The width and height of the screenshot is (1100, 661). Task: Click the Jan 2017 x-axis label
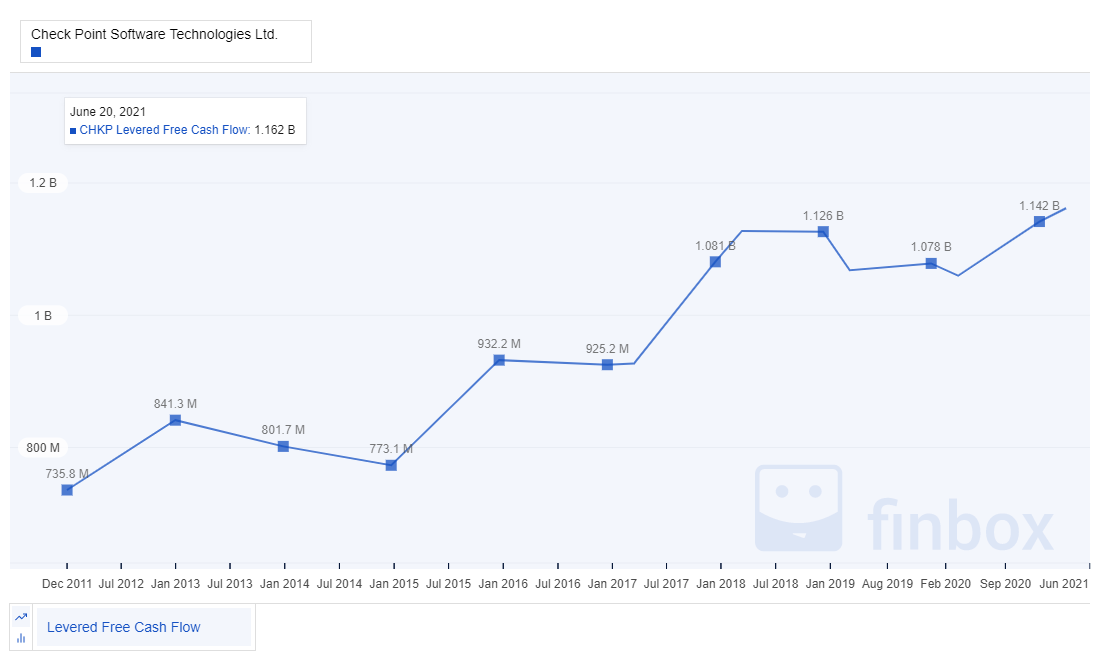[612, 584]
